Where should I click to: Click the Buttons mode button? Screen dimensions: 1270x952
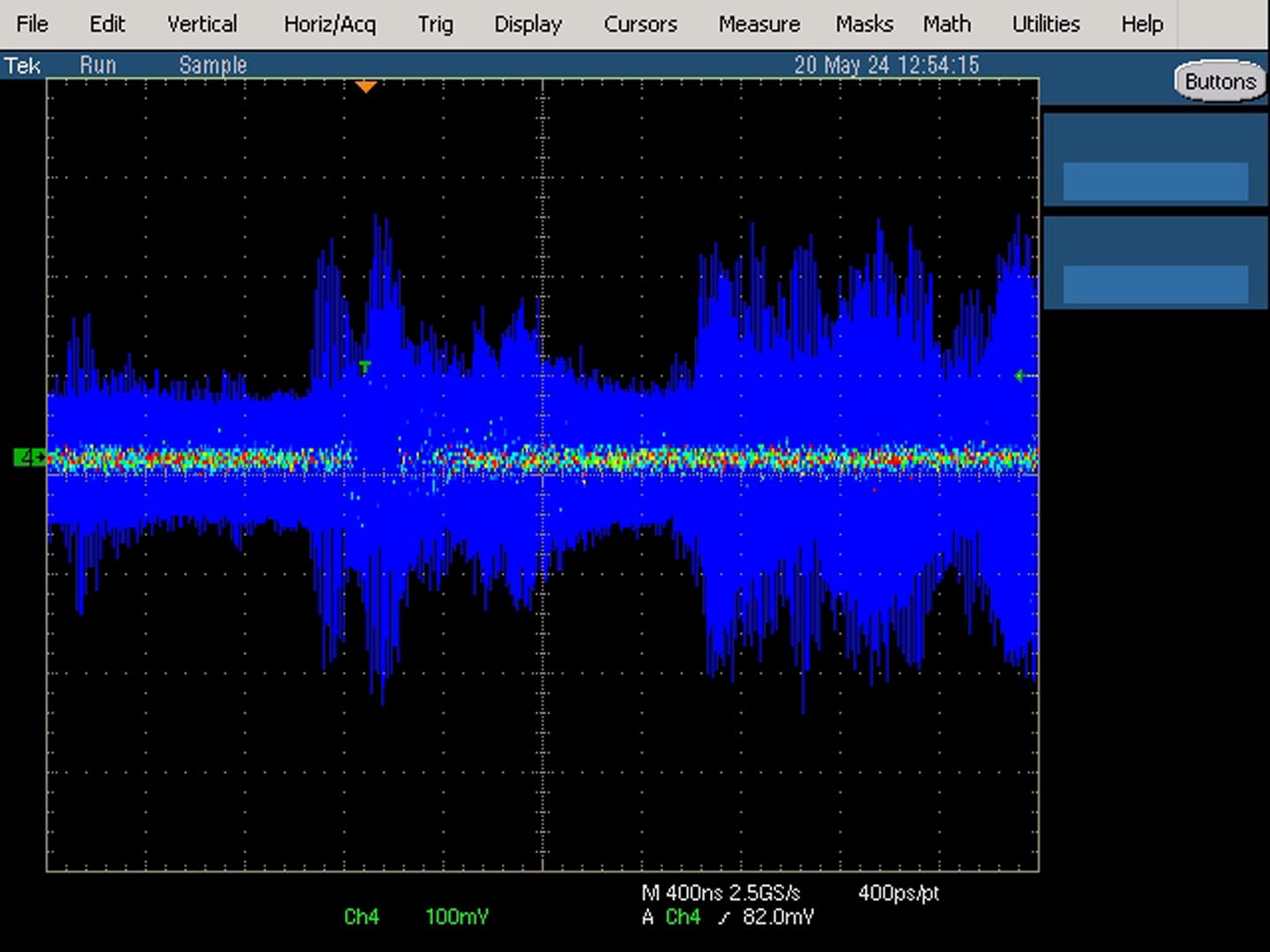point(1220,81)
